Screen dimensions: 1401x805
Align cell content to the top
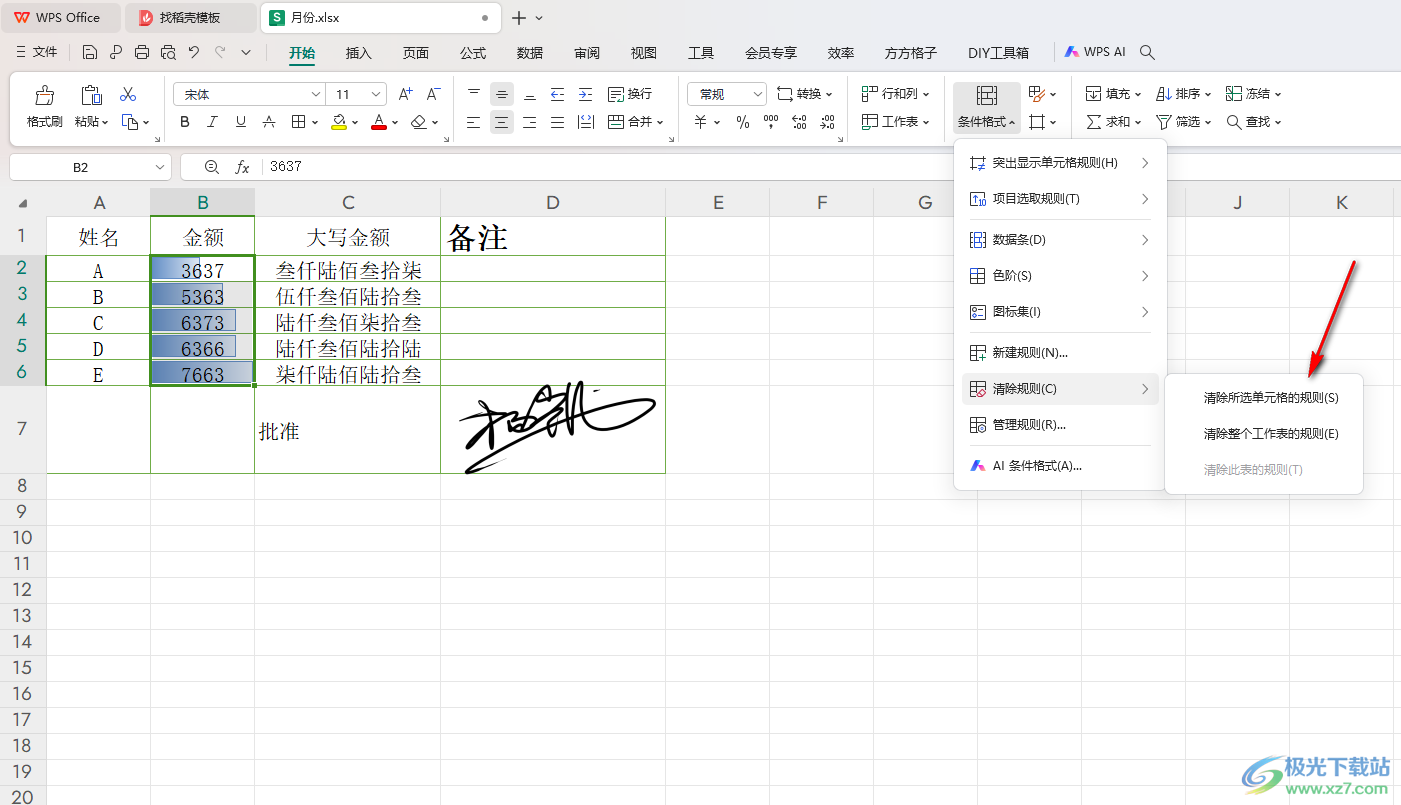click(474, 94)
